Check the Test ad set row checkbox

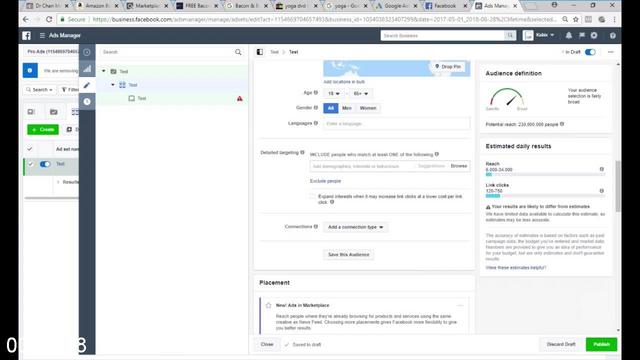[30, 164]
